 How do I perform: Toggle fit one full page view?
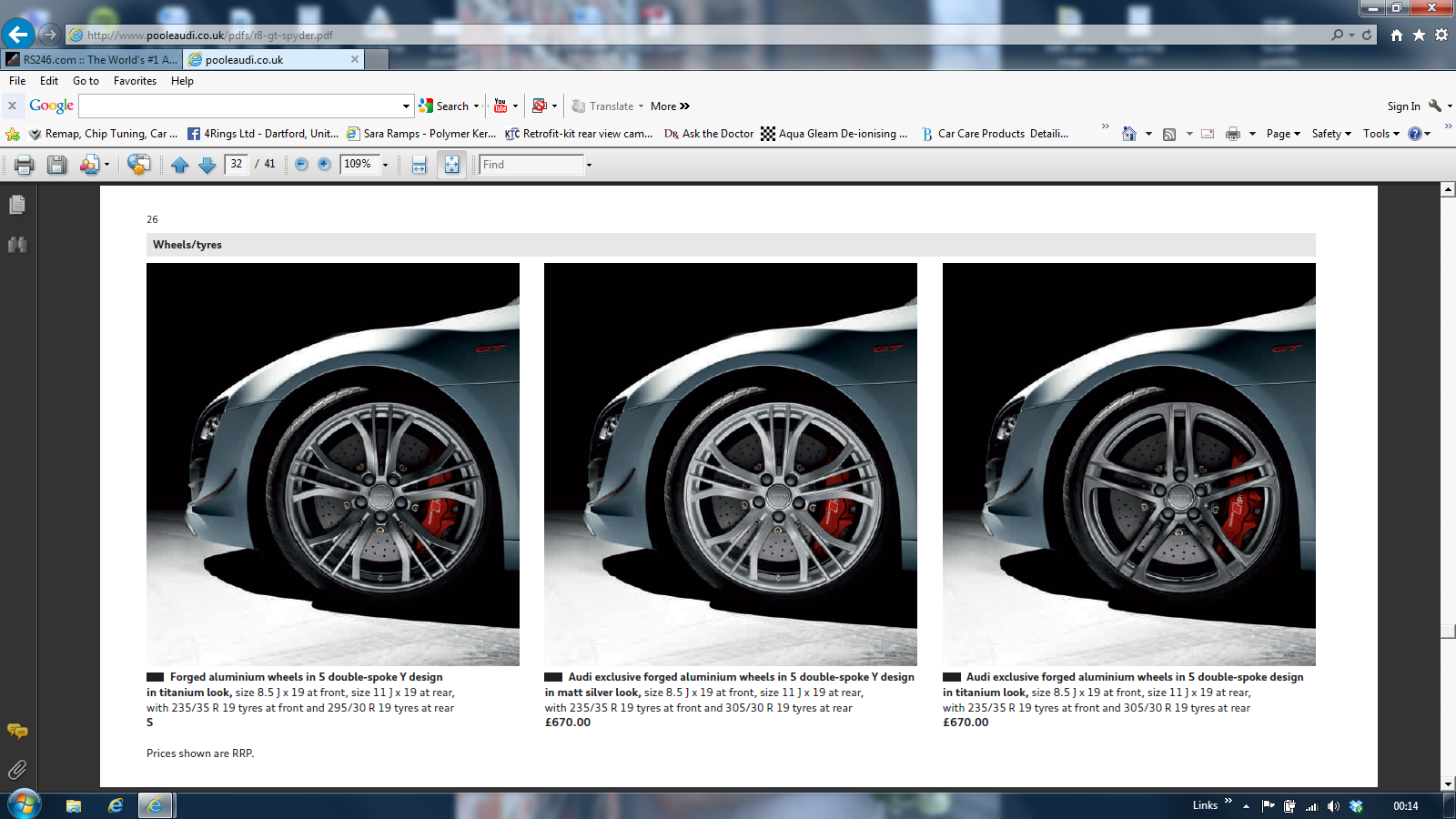click(x=451, y=165)
